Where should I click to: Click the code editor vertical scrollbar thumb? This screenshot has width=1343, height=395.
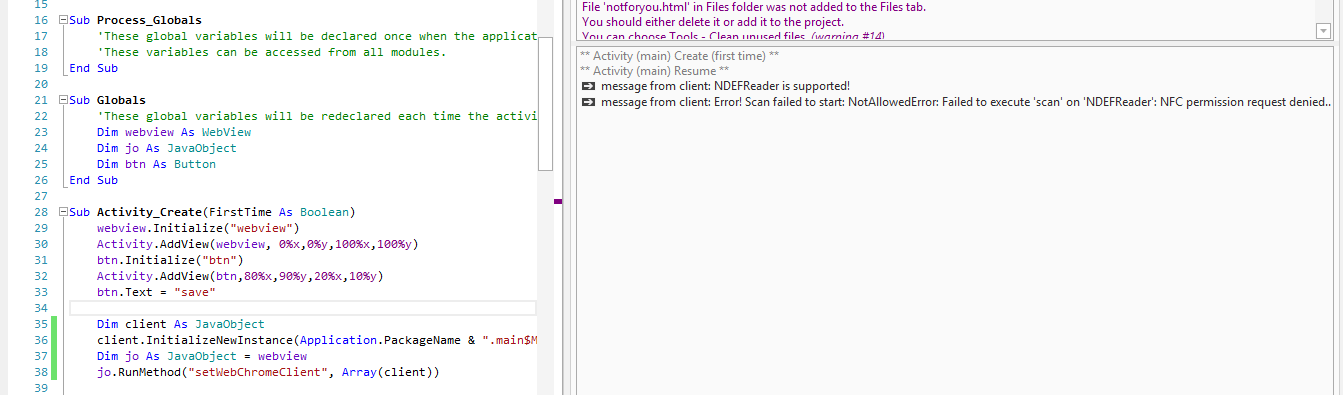[545, 110]
